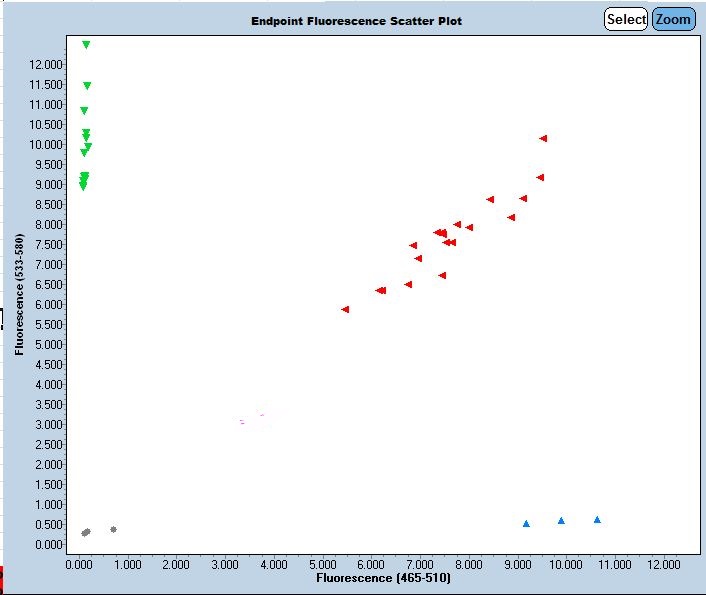Viewport: 706px width, 595px height.
Task: Select the red triangle just below the top one
Action: point(540,177)
